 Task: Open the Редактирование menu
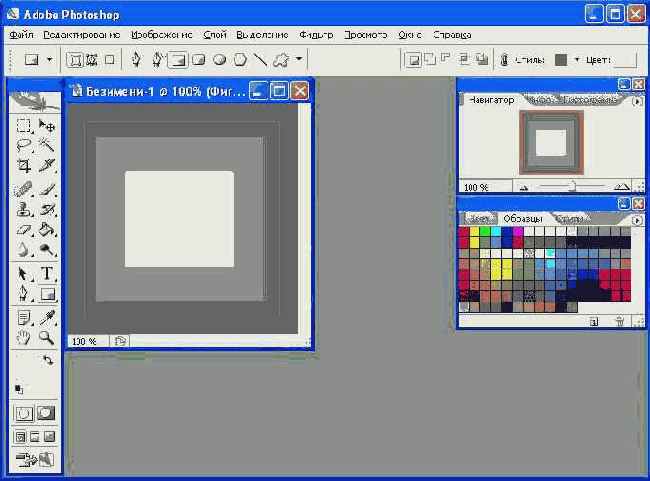pos(82,35)
